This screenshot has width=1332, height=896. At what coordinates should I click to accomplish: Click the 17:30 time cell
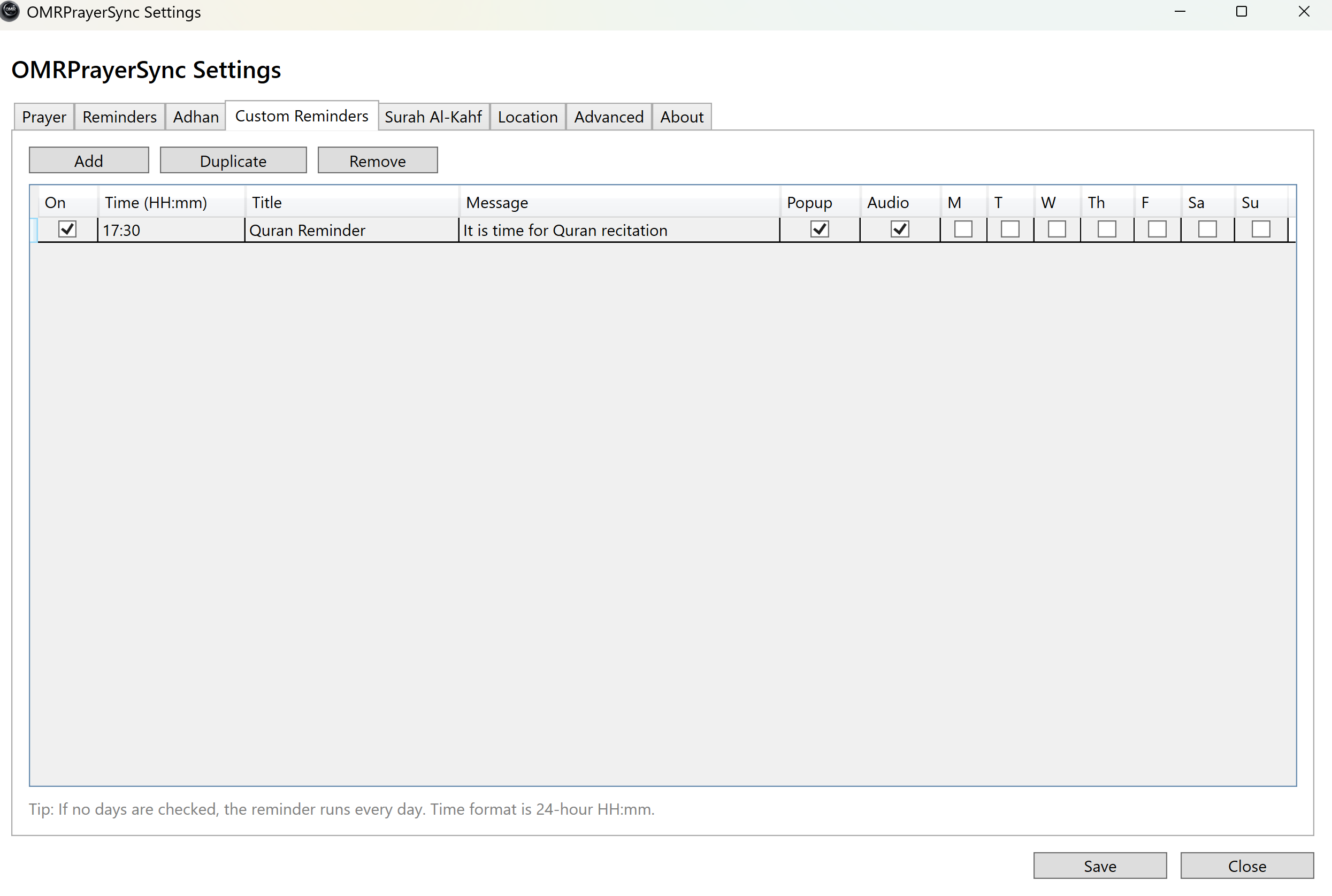171,229
